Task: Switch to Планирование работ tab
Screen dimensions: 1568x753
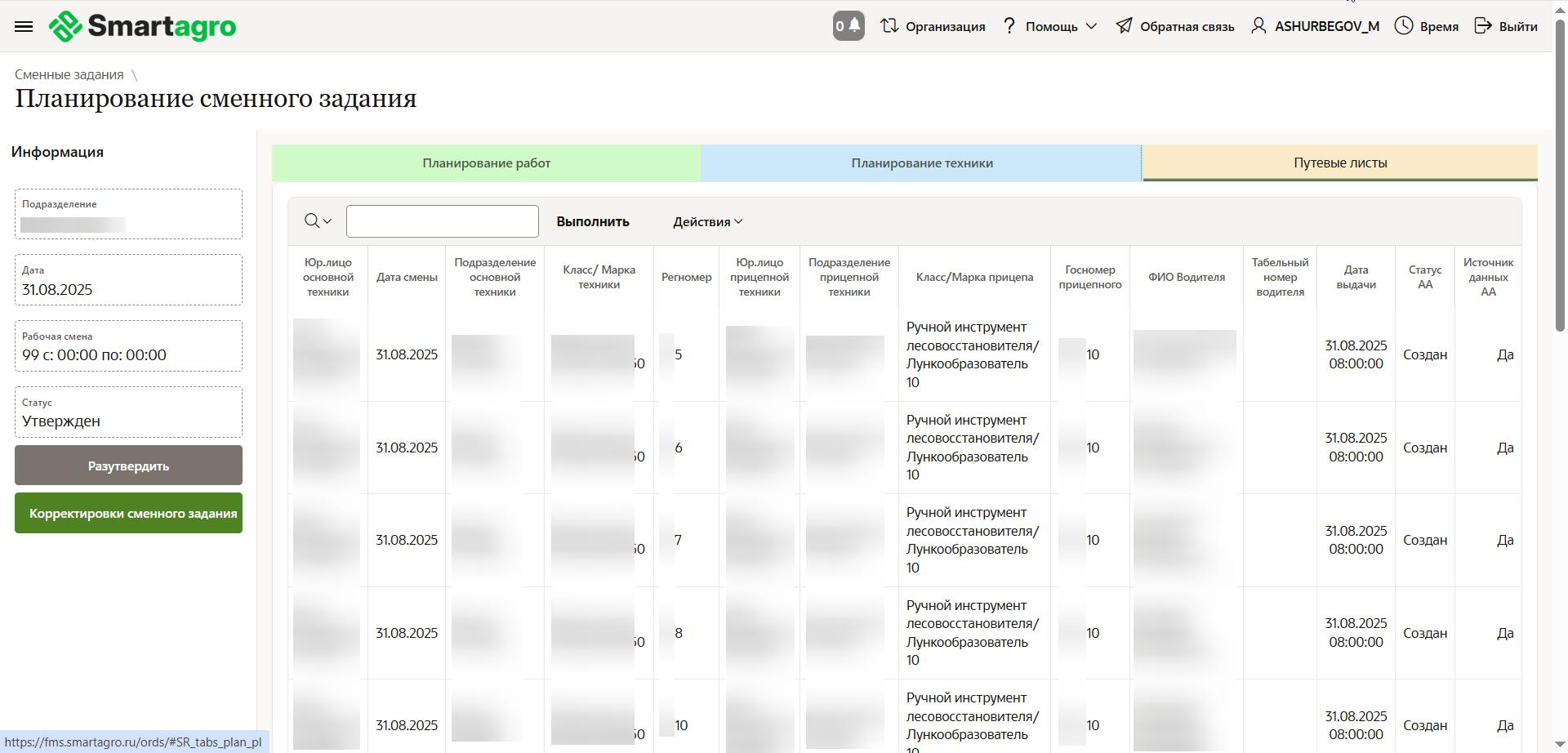Action: (x=486, y=163)
